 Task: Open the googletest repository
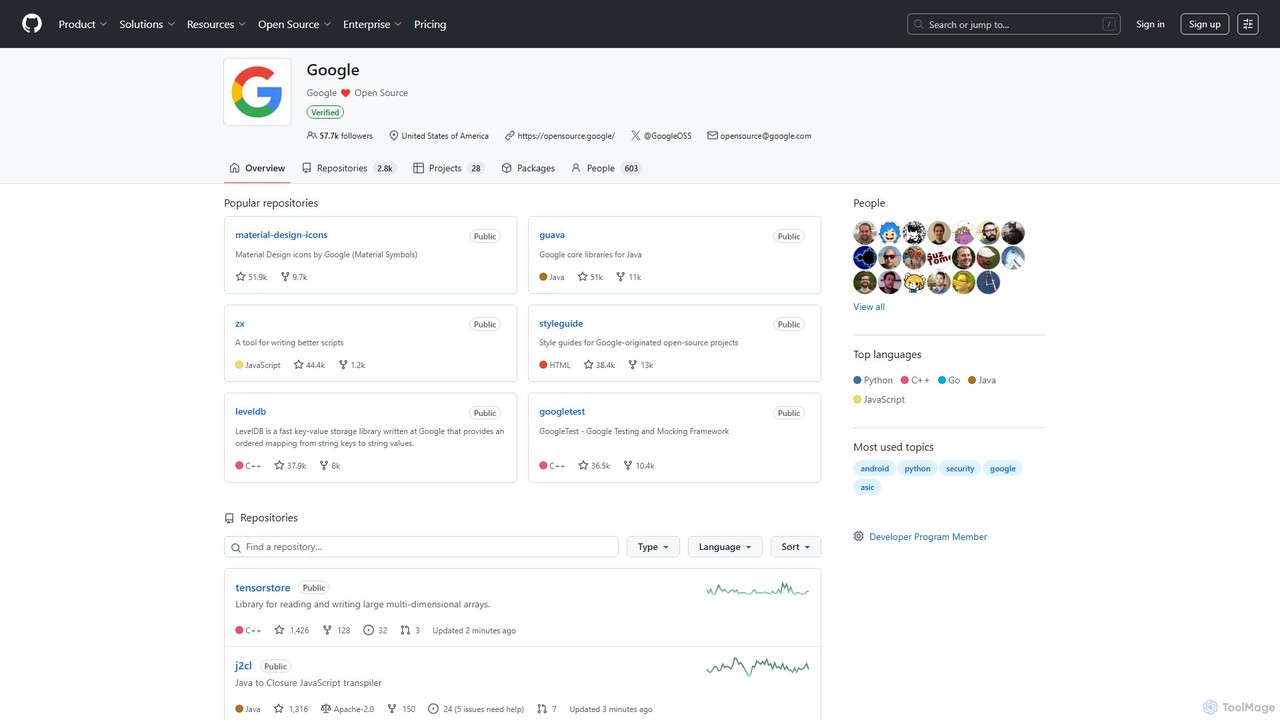tap(562, 412)
